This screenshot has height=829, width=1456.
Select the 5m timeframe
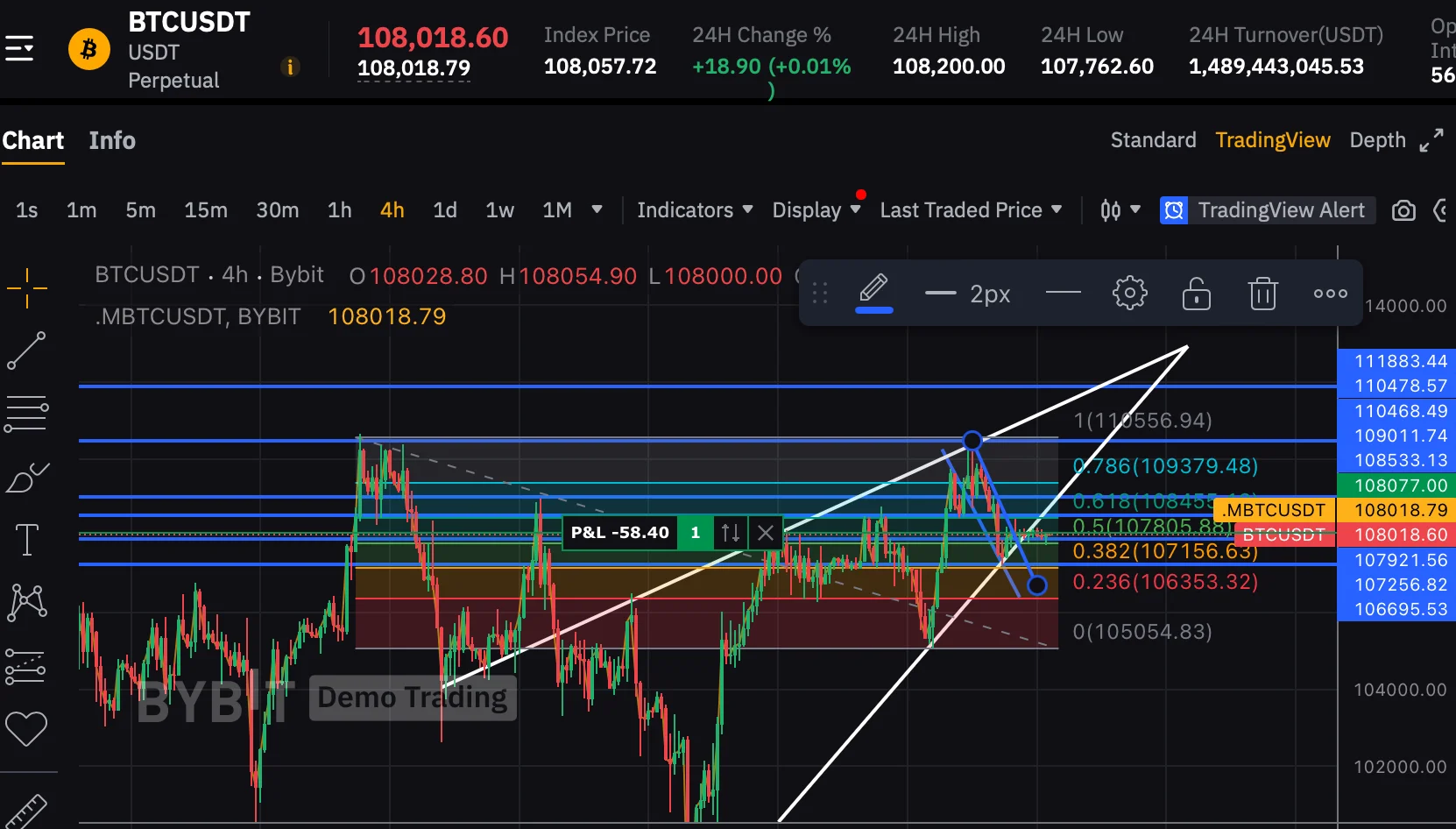[x=140, y=210]
